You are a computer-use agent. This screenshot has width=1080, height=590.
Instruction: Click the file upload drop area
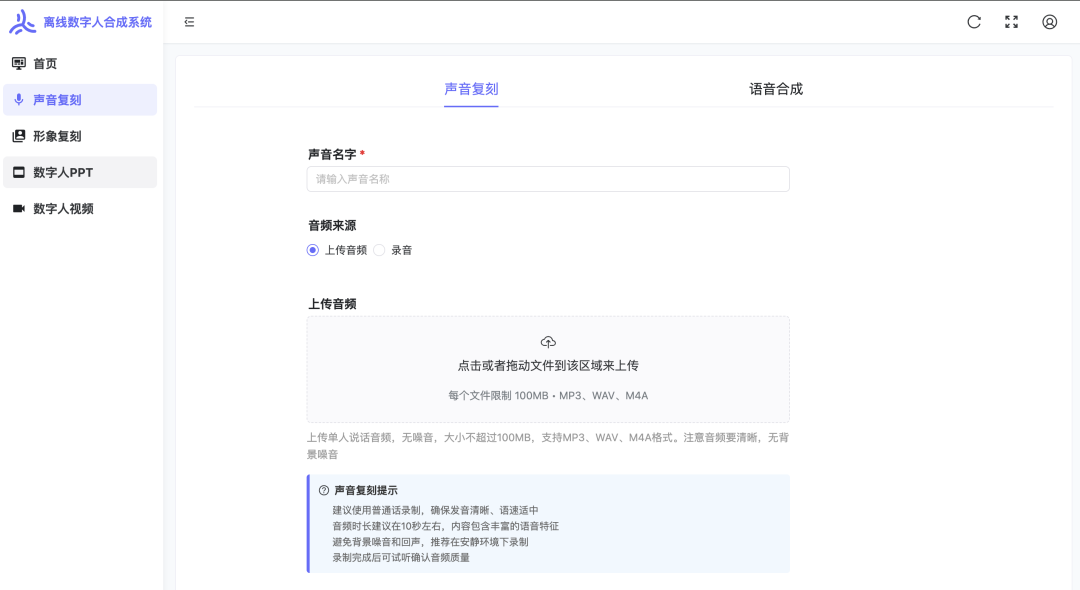tap(548, 368)
